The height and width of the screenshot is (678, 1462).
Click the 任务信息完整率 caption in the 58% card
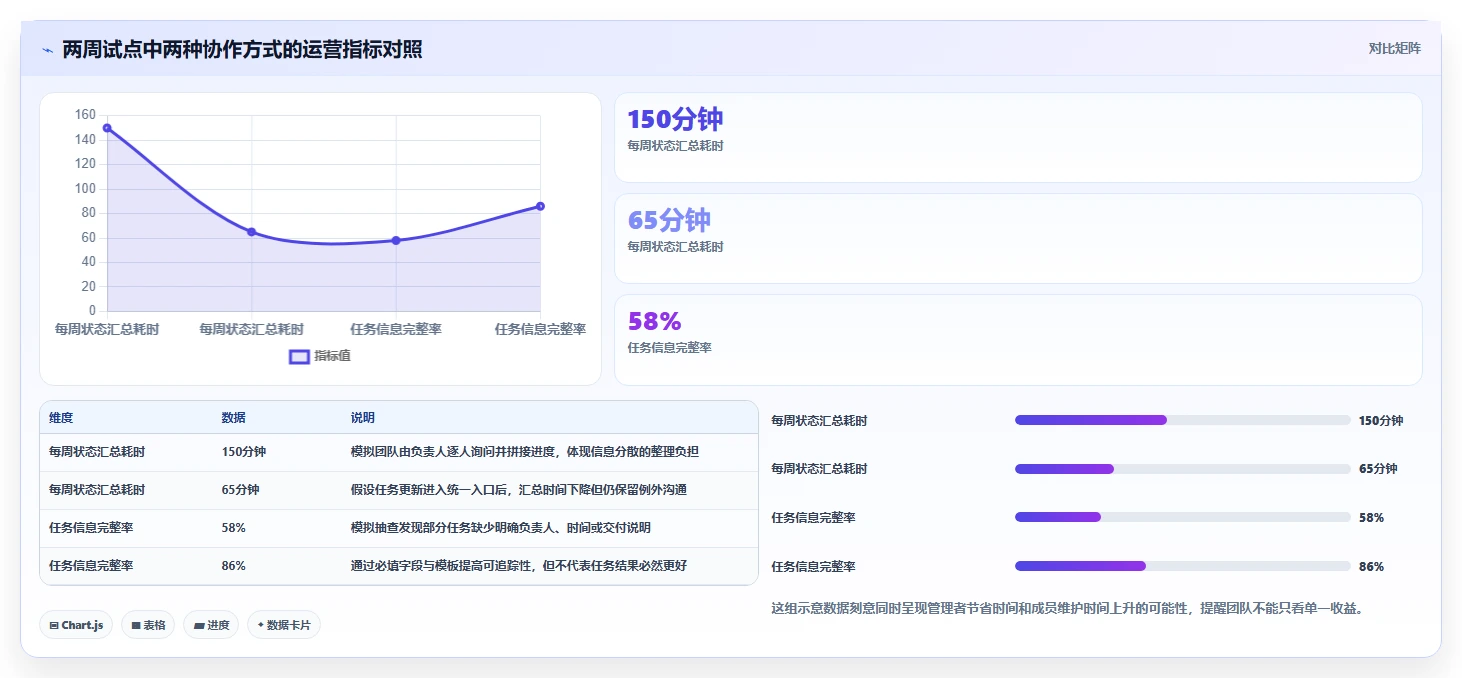(x=669, y=347)
